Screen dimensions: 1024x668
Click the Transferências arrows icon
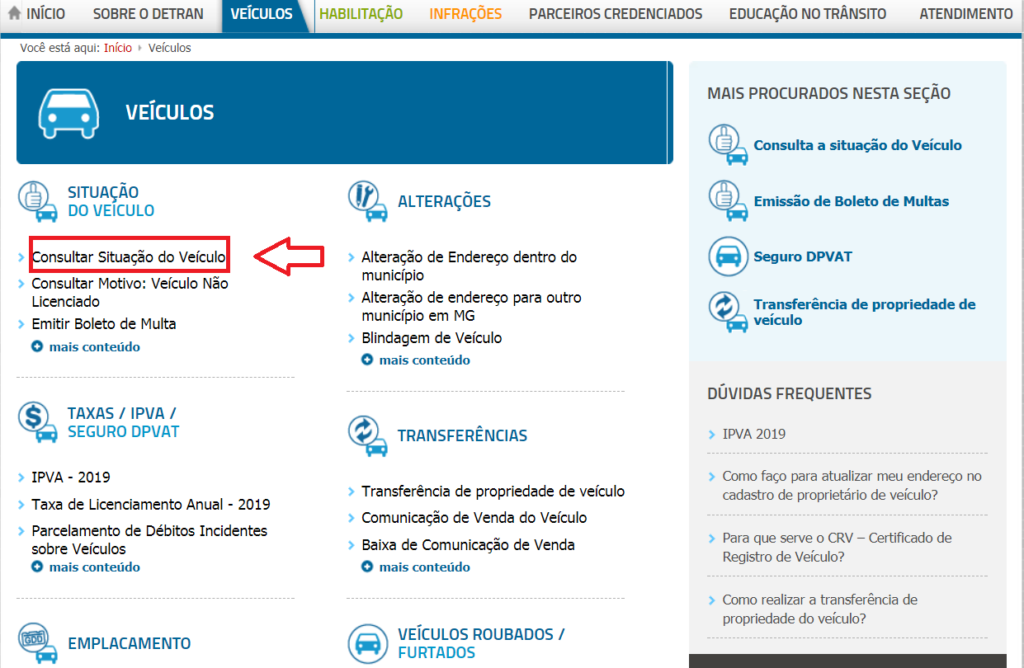[368, 436]
